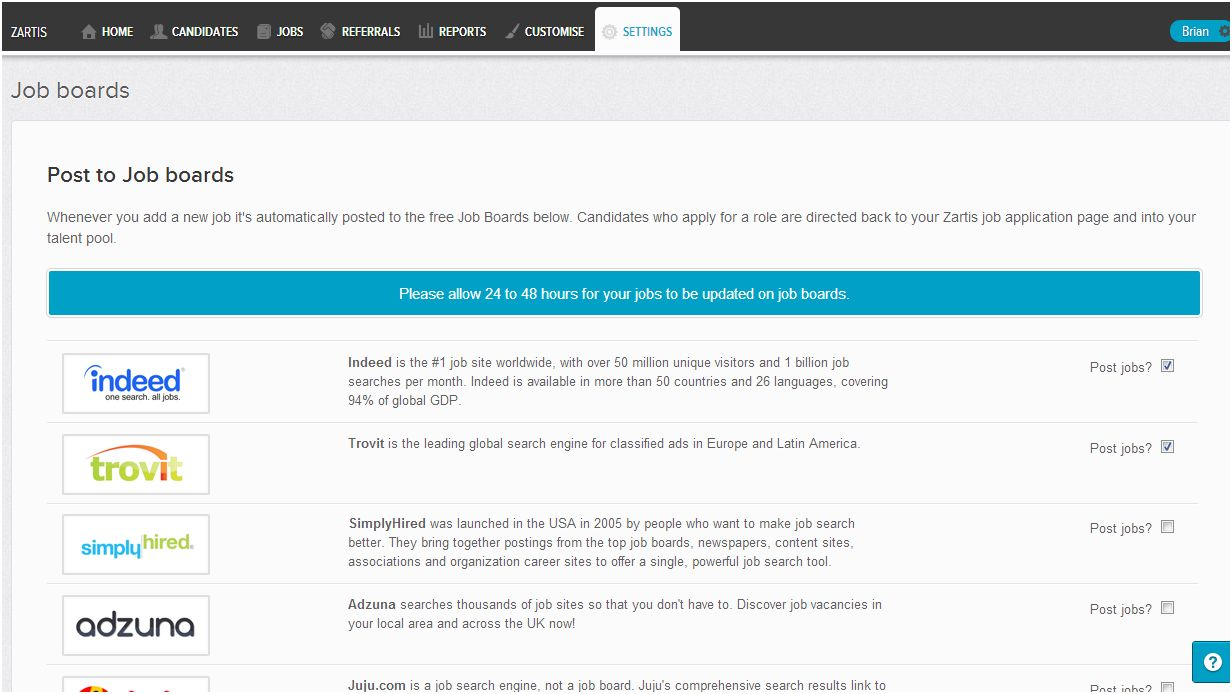Click the Settings gear icon
Viewport: 1232px width, 694px height.
[609, 32]
